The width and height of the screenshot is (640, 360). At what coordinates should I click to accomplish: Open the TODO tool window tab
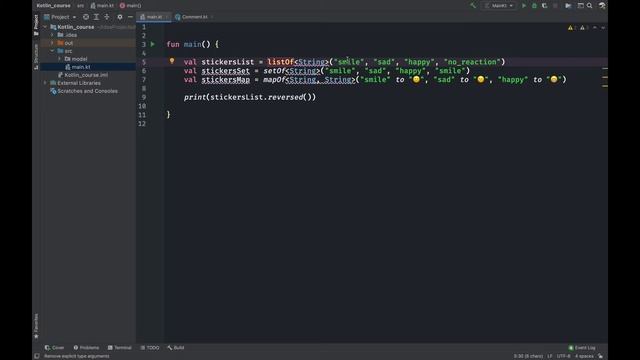(x=150, y=348)
